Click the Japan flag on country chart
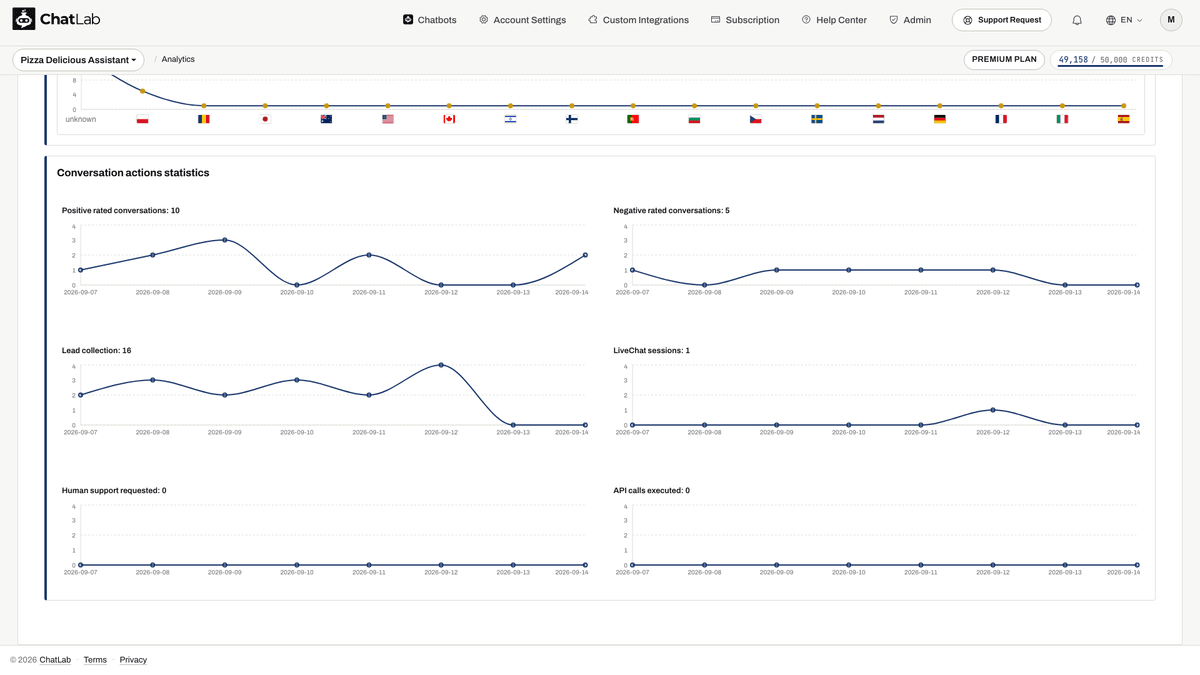This screenshot has width=1200, height=675. (265, 119)
